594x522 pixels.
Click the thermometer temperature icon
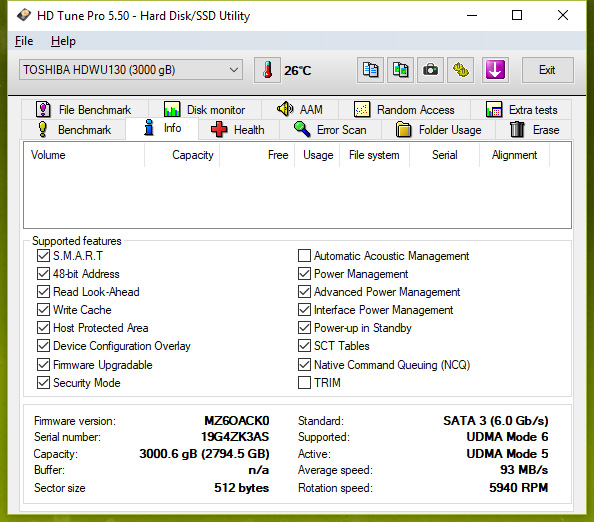point(267,70)
